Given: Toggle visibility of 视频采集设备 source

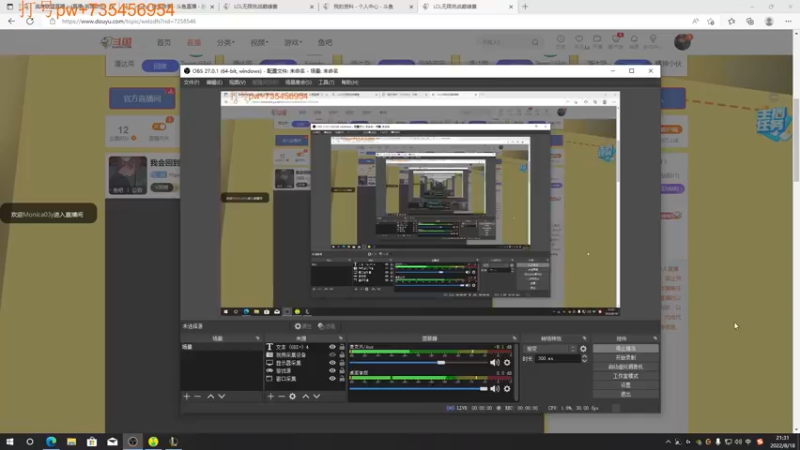Looking at the screenshot, I should [332, 355].
